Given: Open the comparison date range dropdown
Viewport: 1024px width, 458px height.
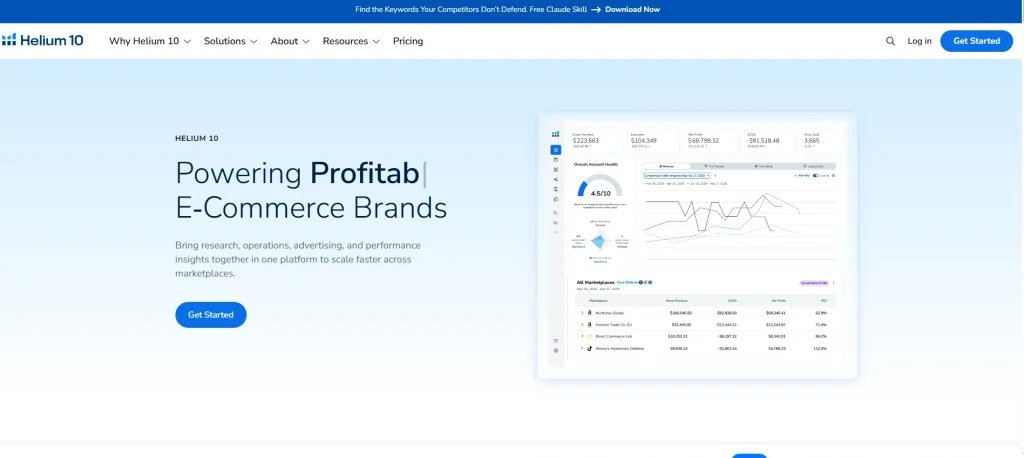Looking at the screenshot, I should (677, 176).
